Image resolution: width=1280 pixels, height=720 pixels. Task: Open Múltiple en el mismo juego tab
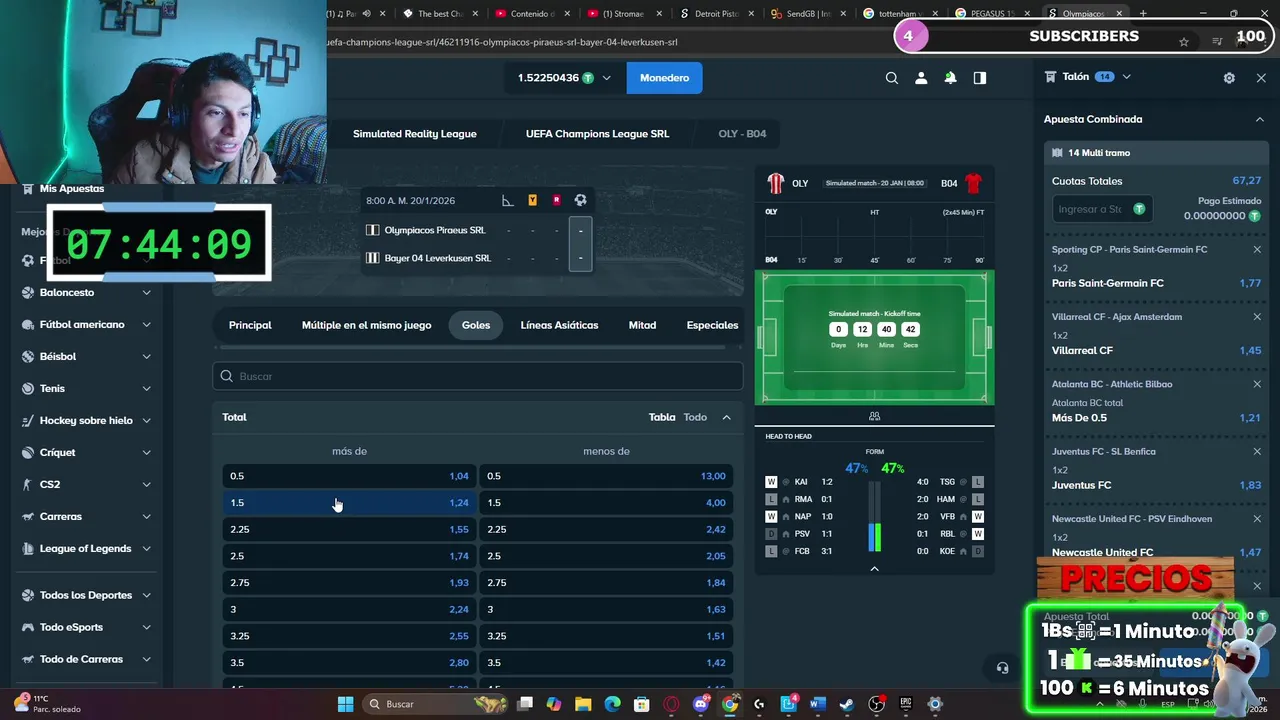click(x=367, y=325)
